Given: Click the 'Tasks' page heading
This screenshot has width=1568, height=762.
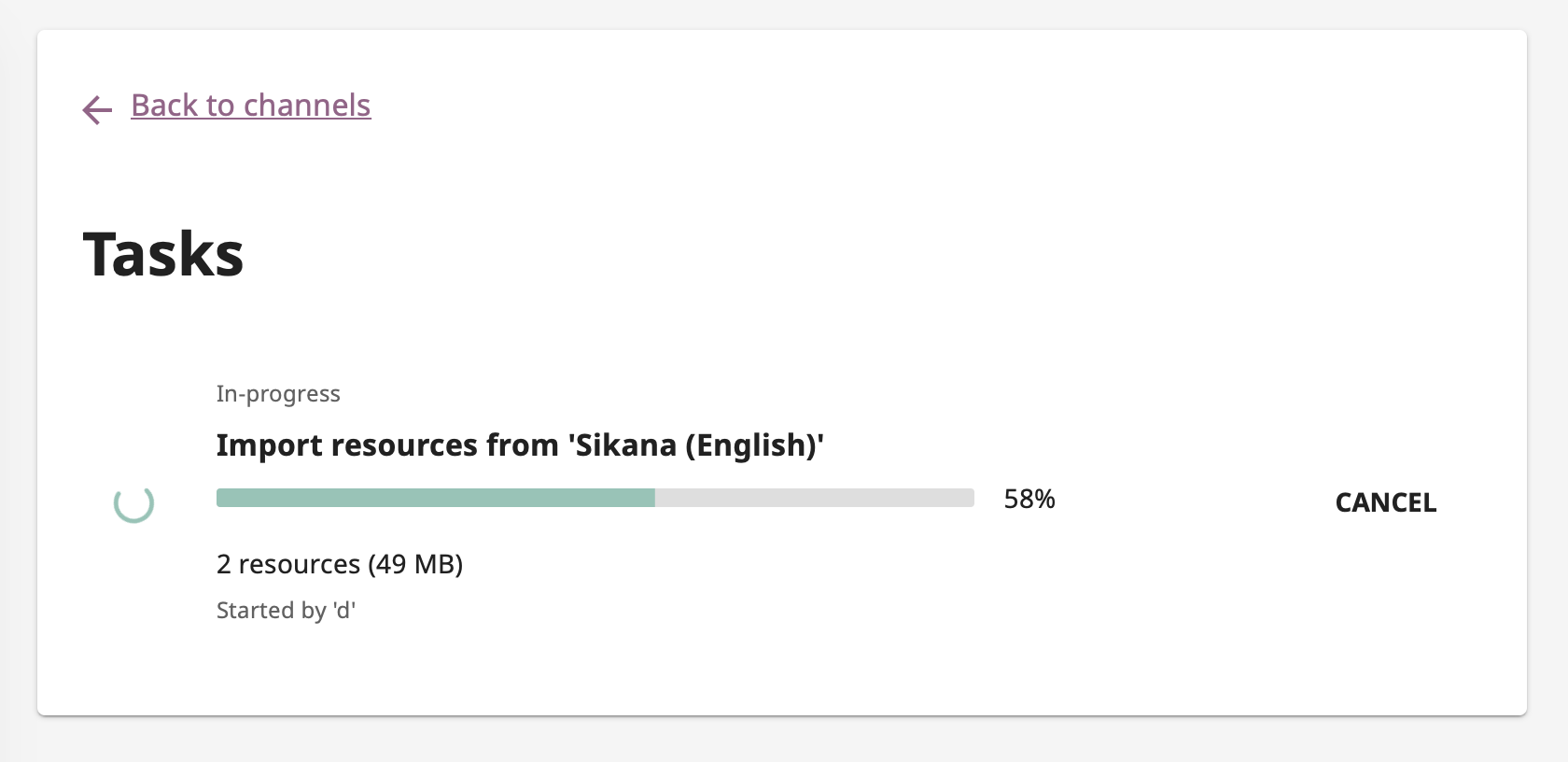Looking at the screenshot, I should 163,254.
